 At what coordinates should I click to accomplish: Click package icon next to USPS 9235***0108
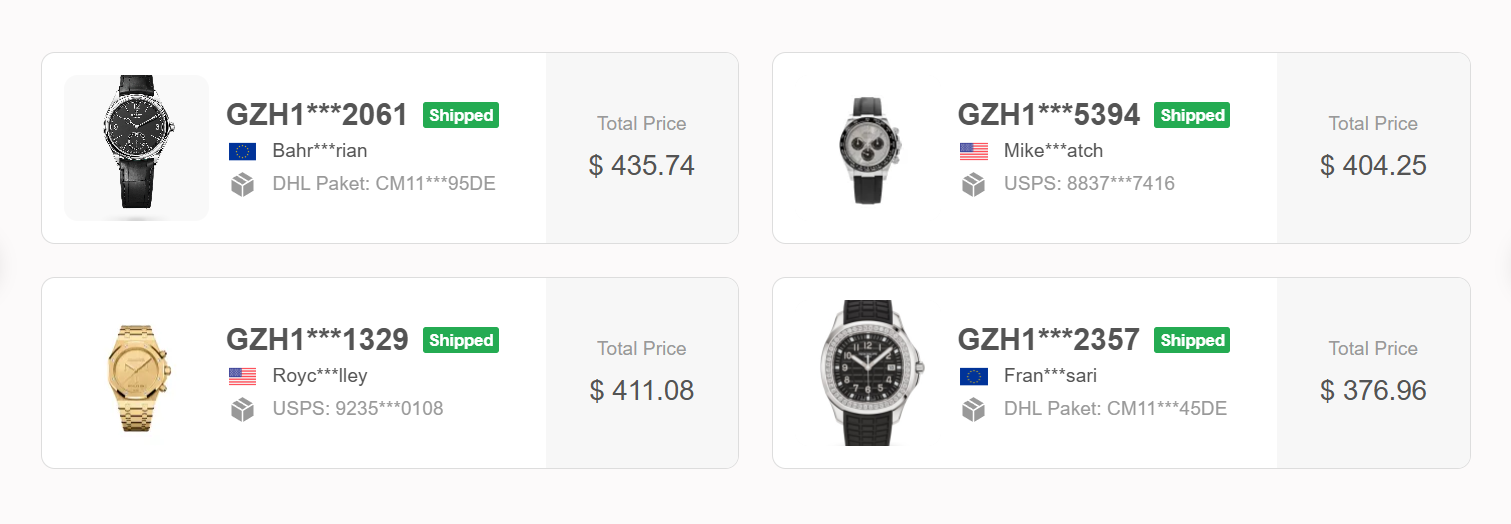tap(242, 409)
